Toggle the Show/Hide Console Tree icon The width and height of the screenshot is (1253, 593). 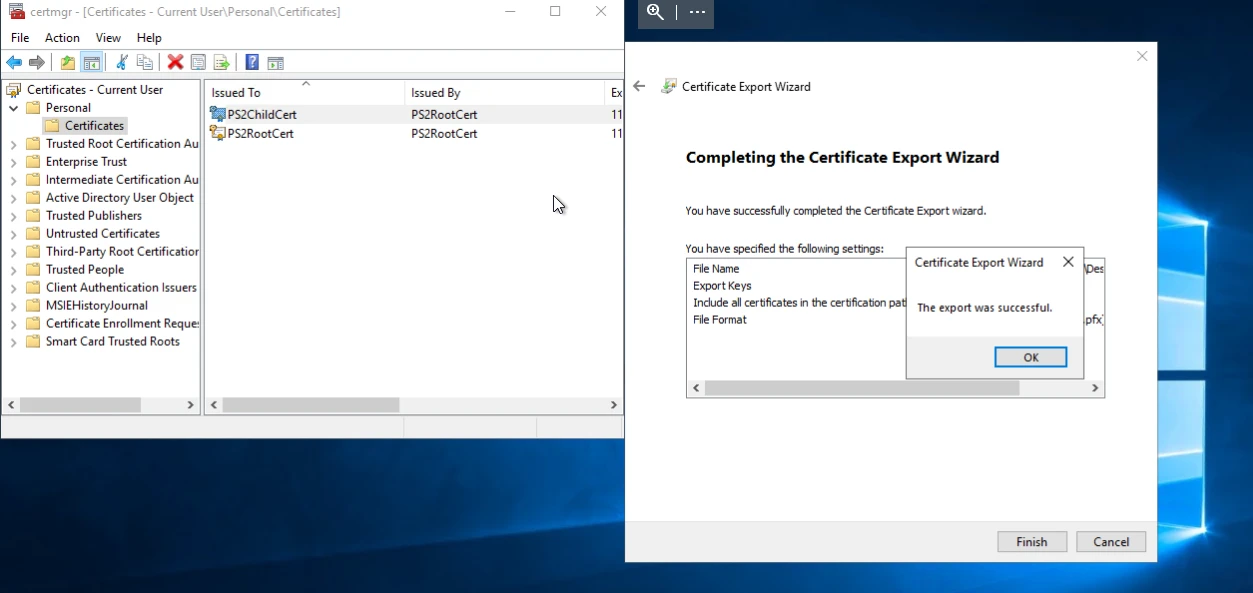(91, 62)
